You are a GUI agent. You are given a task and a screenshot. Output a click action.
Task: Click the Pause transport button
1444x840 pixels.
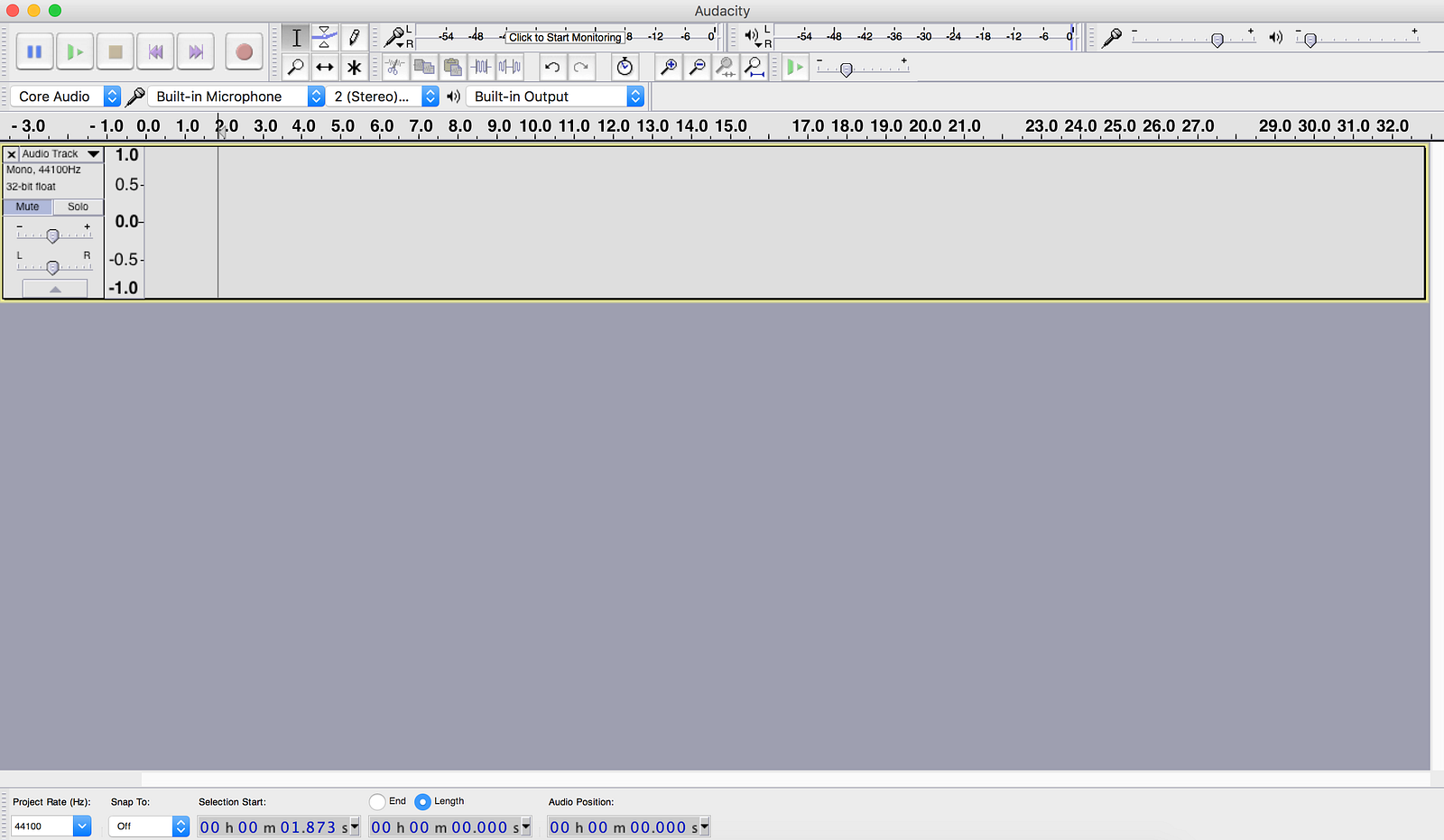(35, 51)
